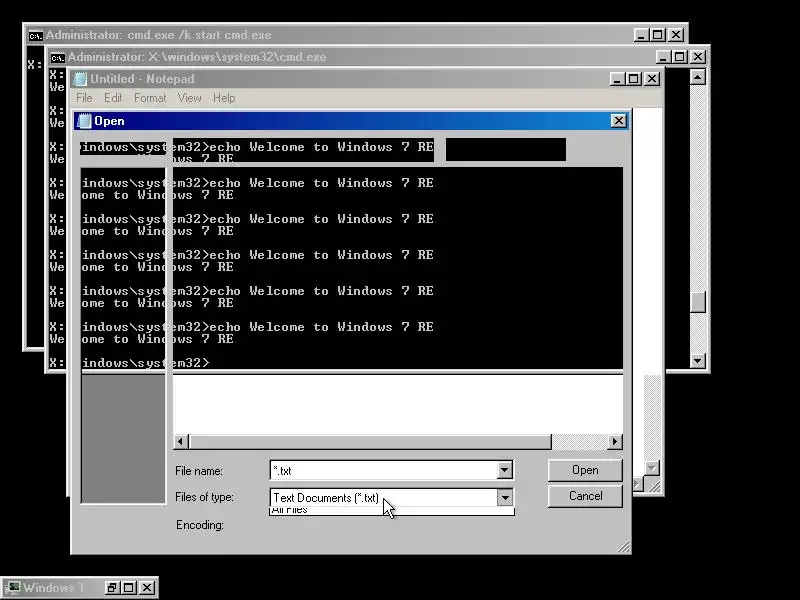Open the Format menu in Notepad

[x=150, y=98]
